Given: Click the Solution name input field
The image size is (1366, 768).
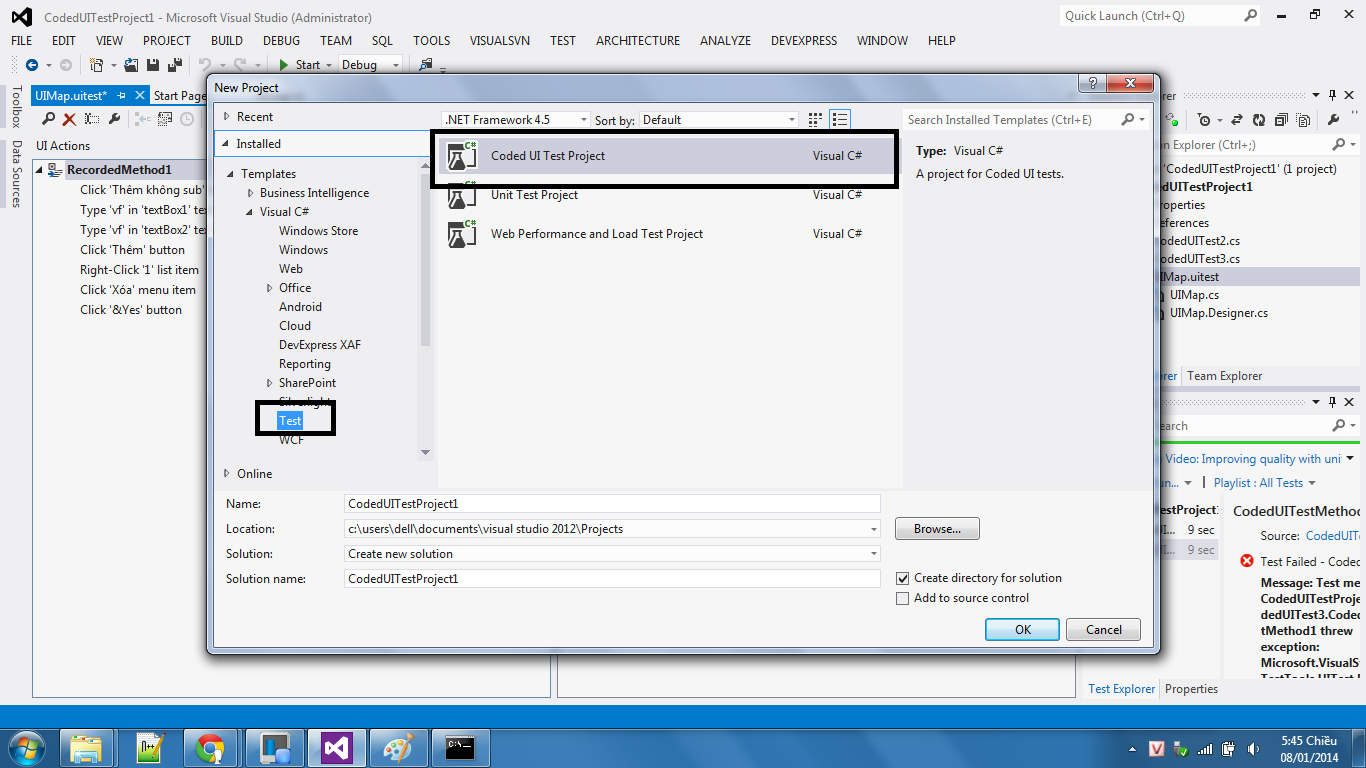Looking at the screenshot, I should pos(612,578).
